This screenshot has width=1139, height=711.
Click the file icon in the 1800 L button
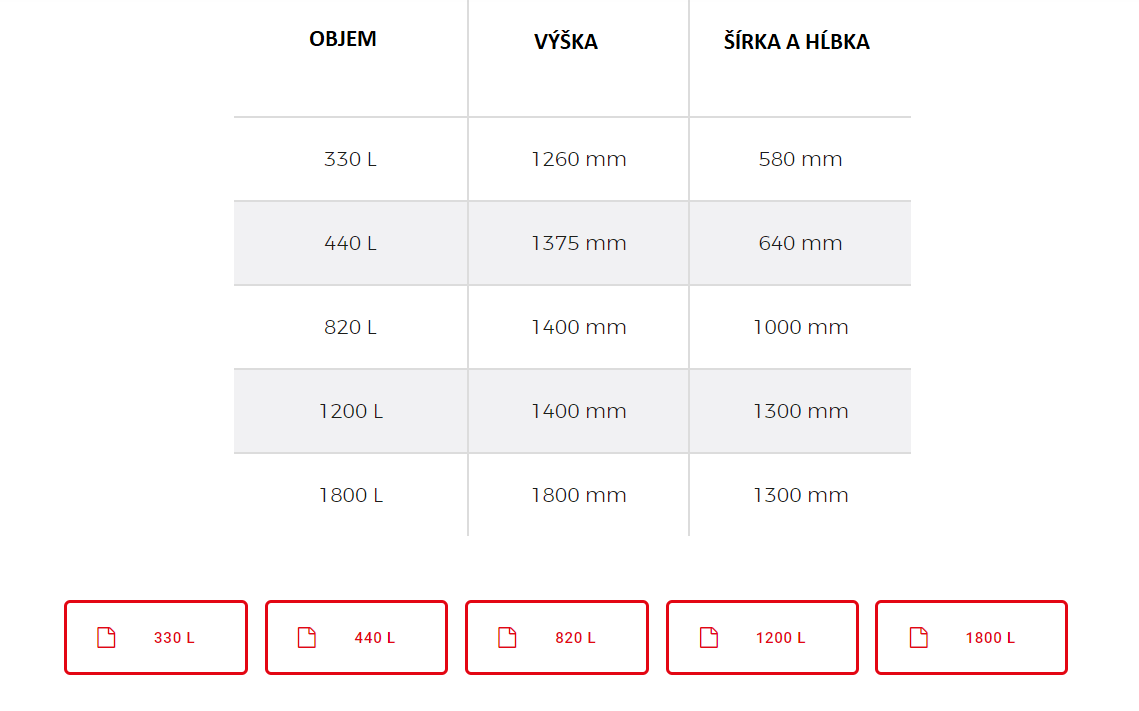click(918, 638)
